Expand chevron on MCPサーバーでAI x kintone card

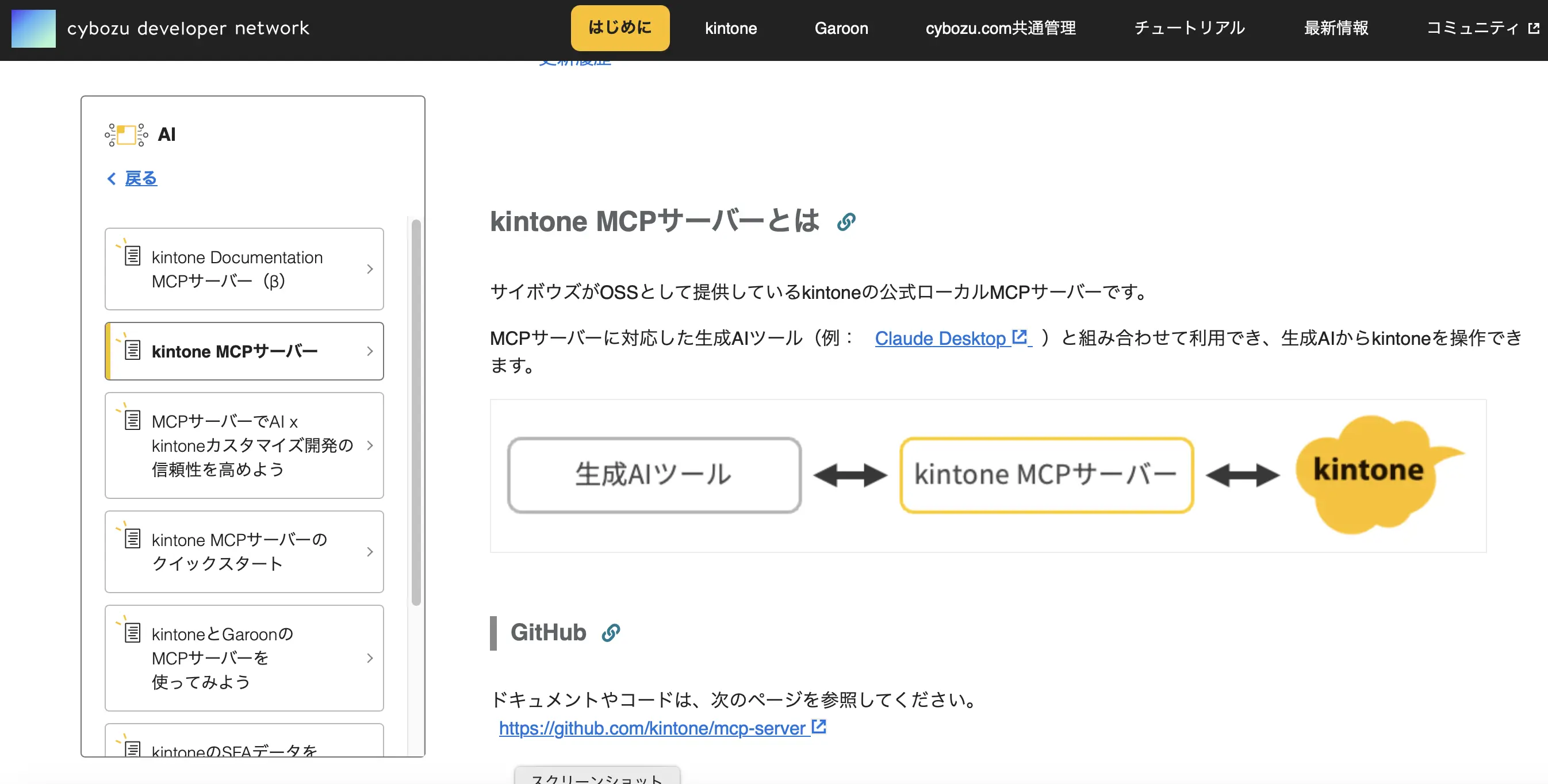[370, 445]
